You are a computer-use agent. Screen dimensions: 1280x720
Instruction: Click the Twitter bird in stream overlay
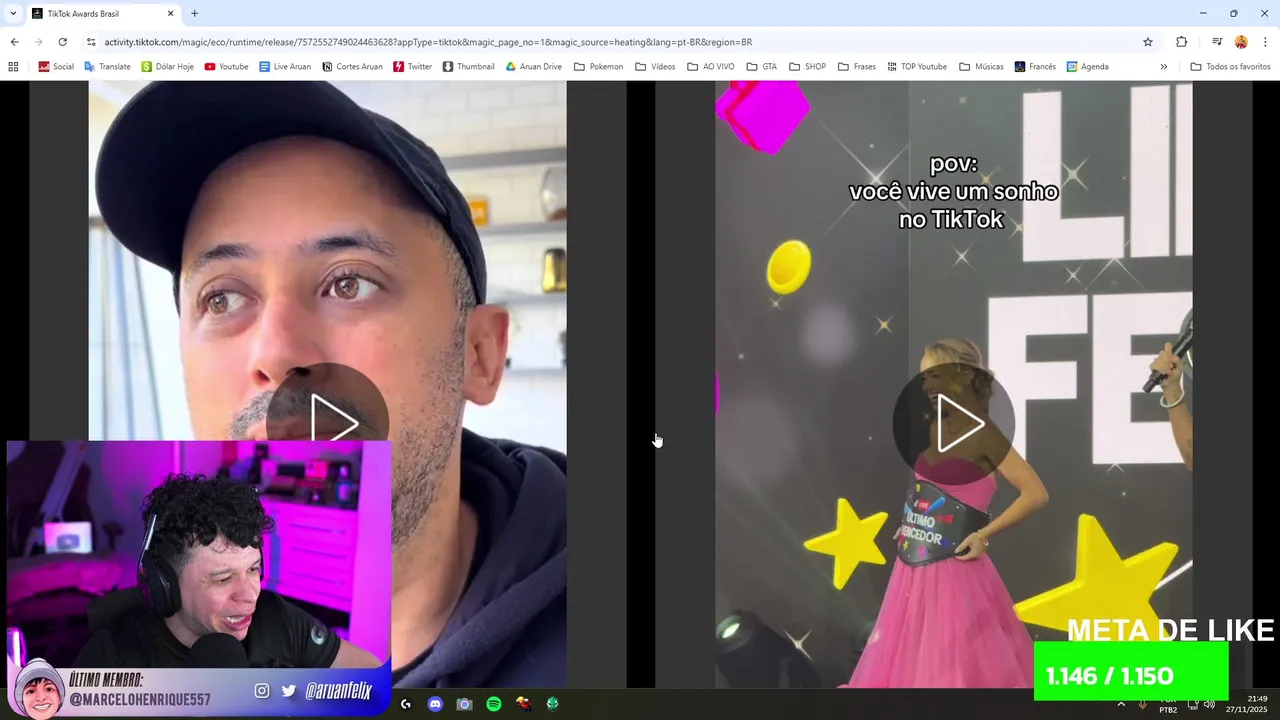(289, 690)
